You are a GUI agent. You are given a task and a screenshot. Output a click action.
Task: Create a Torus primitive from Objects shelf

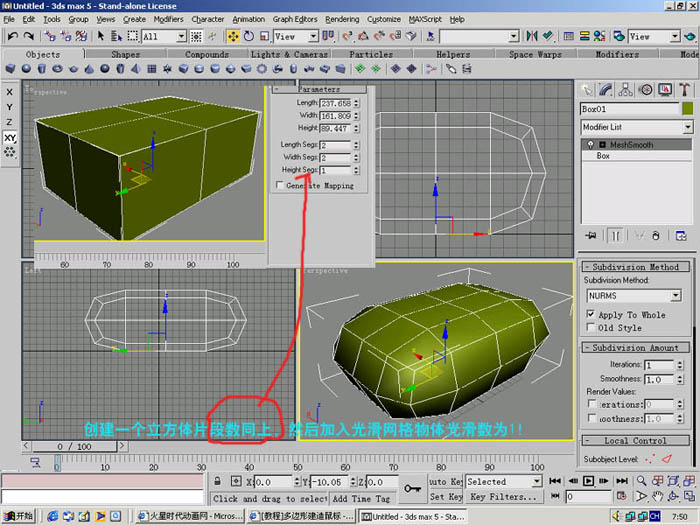point(58,69)
